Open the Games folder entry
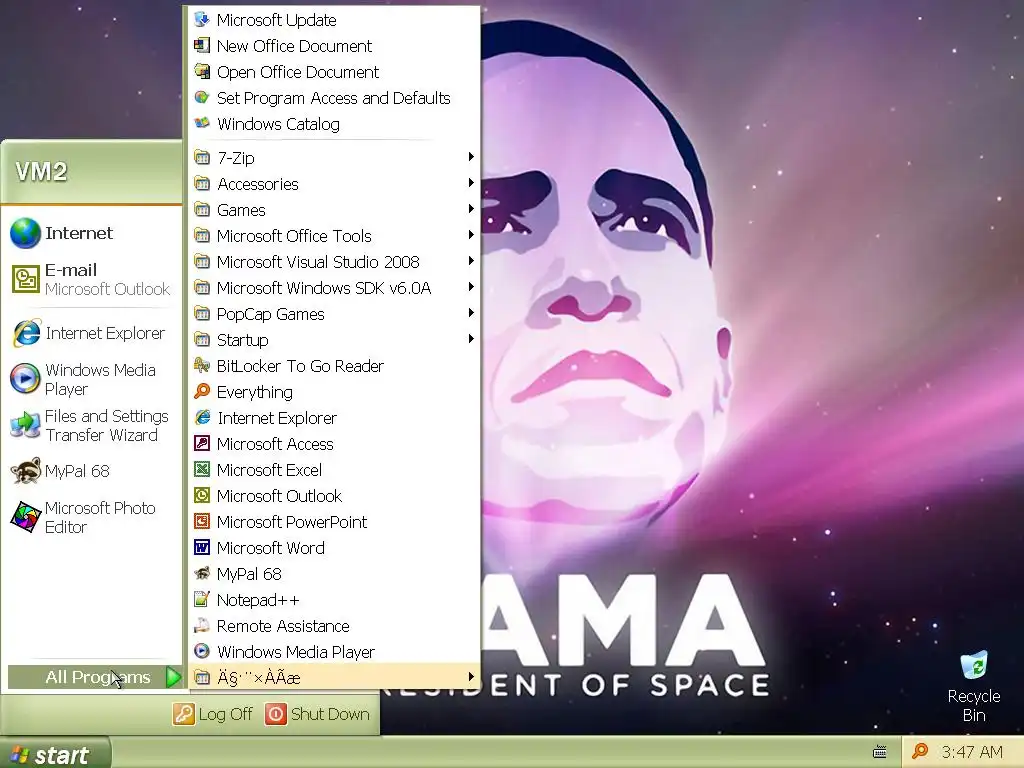Image resolution: width=1024 pixels, height=768 pixels. [334, 210]
